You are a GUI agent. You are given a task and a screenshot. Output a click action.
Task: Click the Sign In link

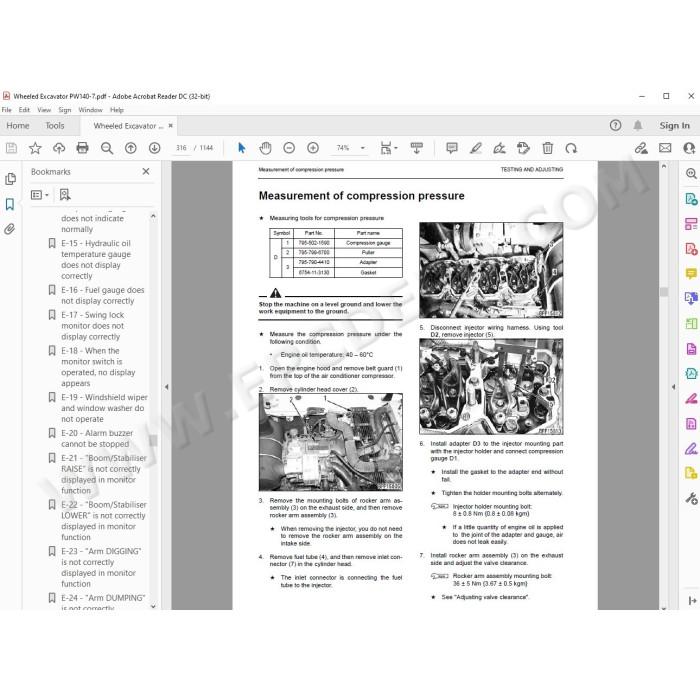pyautogui.click(x=675, y=126)
